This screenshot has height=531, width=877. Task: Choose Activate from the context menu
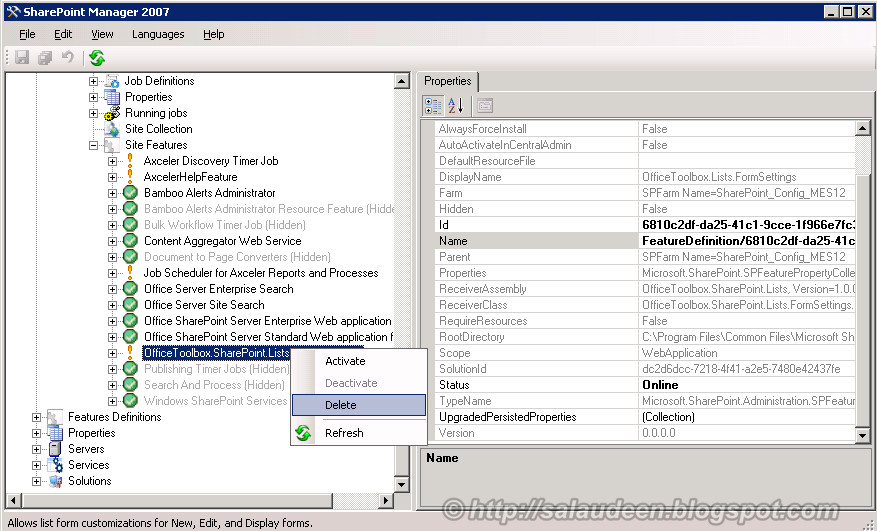359,361
